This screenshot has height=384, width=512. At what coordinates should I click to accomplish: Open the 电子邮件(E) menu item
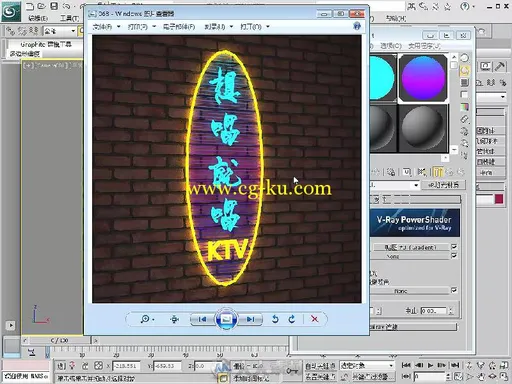point(179,27)
